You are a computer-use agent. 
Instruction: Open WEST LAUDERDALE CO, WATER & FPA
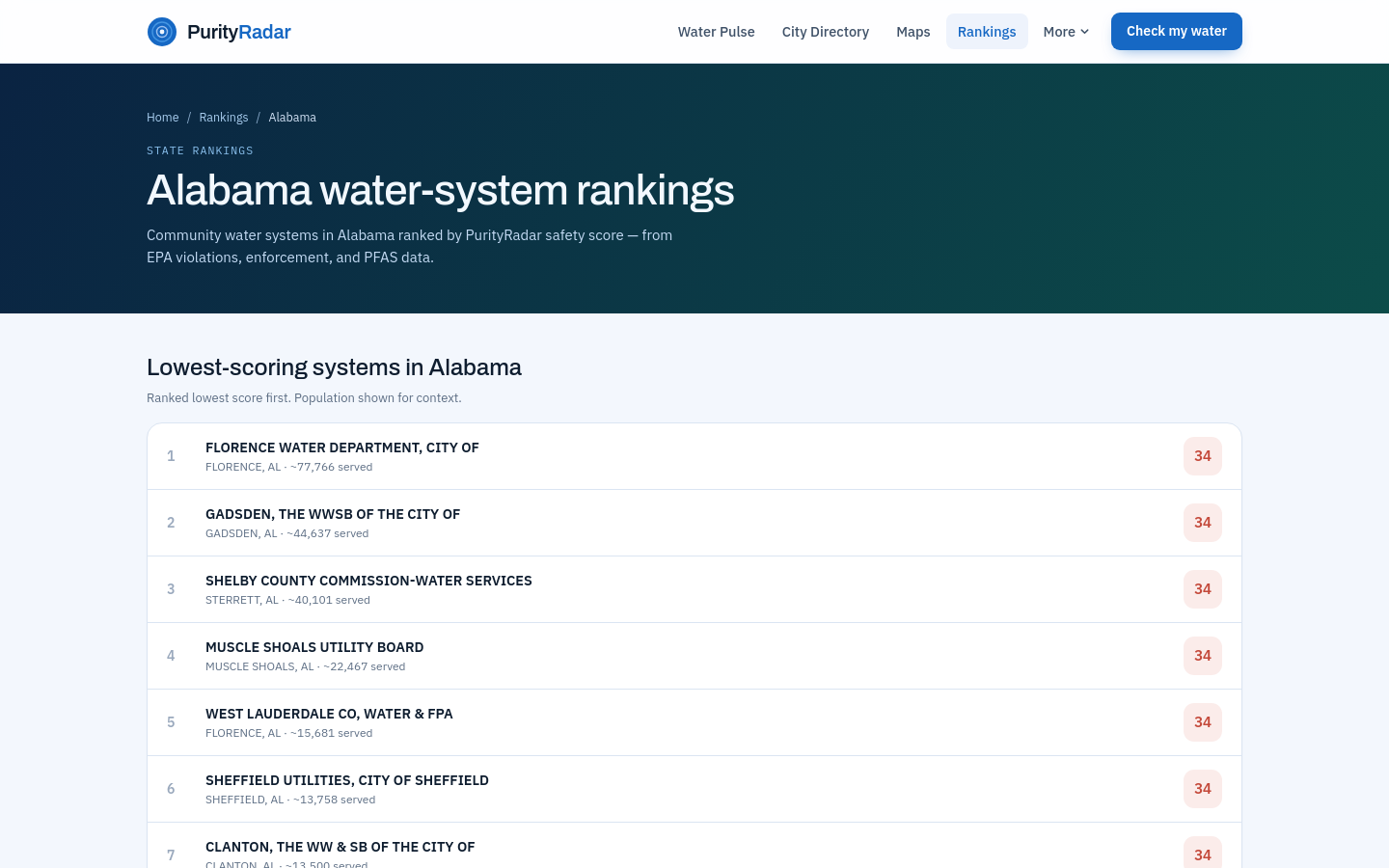(x=694, y=722)
